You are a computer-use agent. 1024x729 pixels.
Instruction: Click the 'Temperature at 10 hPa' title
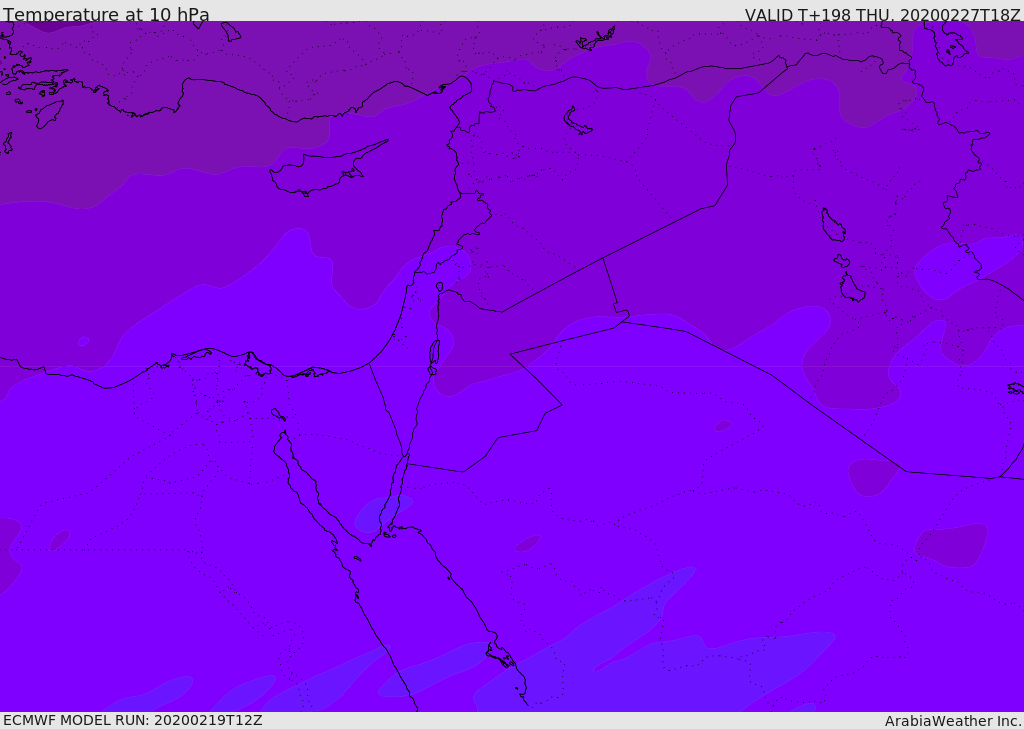coord(106,14)
